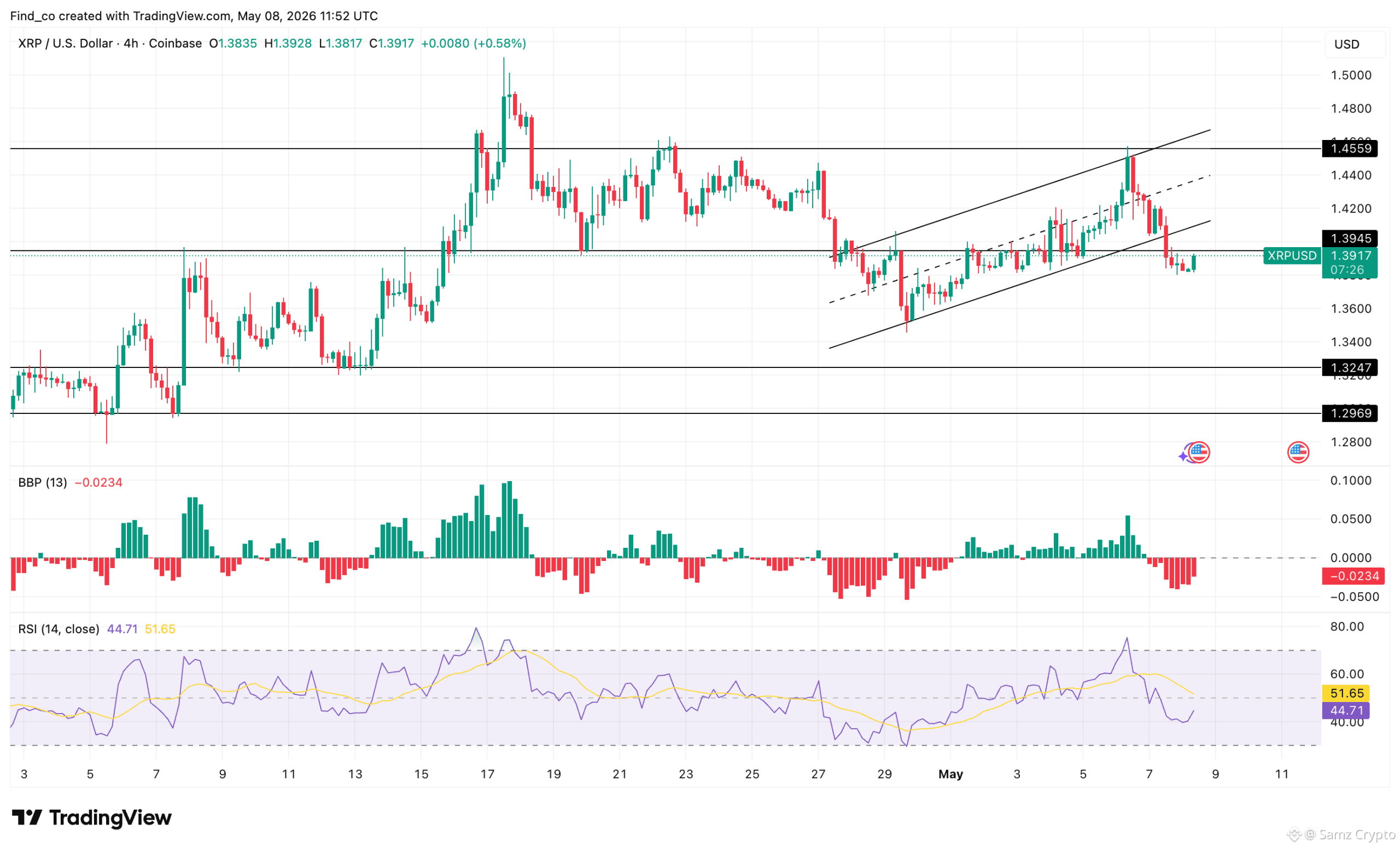Click the 0.1000 BBP axis label
The height and width of the screenshot is (848, 1400).
[x=1351, y=481]
